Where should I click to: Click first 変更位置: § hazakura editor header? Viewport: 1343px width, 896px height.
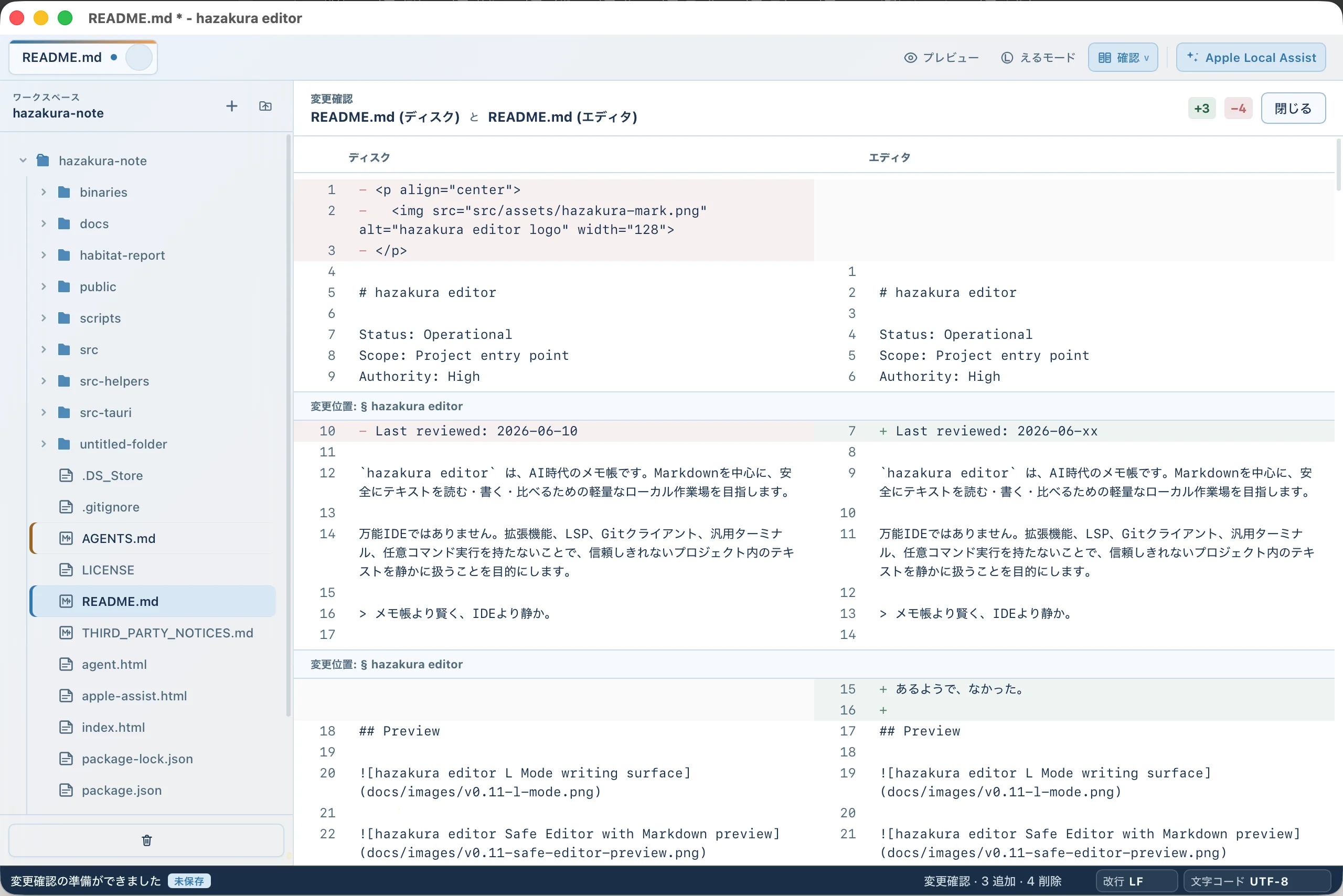click(x=814, y=406)
